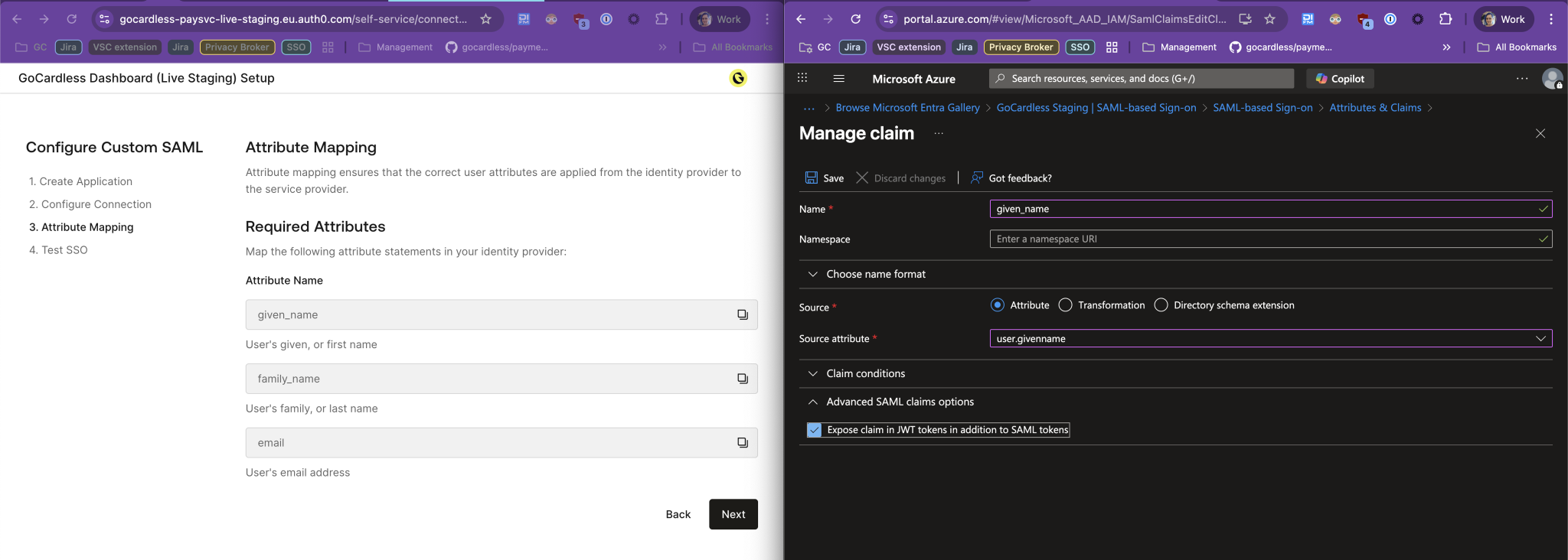Copy the given_name attribute value
Viewport: 1568px width, 560px height.
[742, 314]
